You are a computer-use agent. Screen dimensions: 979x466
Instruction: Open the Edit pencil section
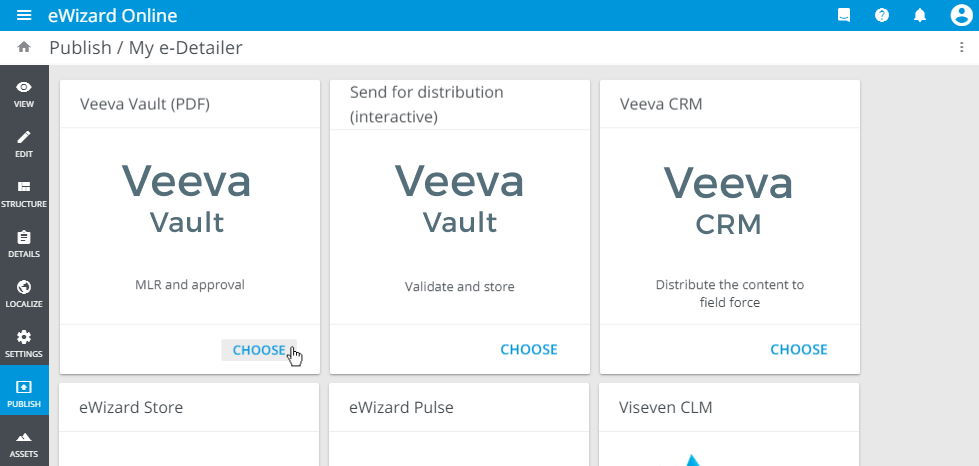coord(24,143)
